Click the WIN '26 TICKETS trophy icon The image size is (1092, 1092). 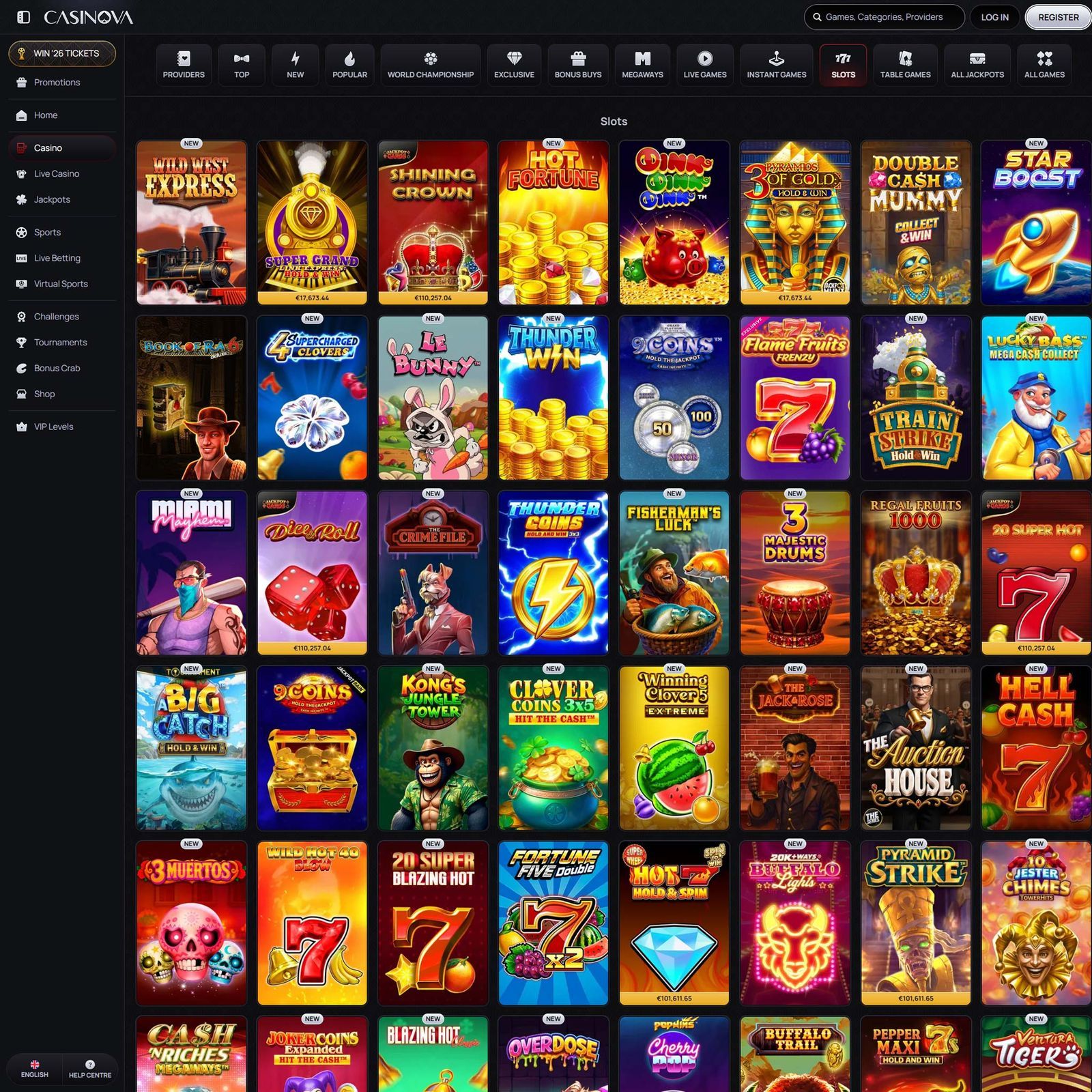[x=21, y=53]
